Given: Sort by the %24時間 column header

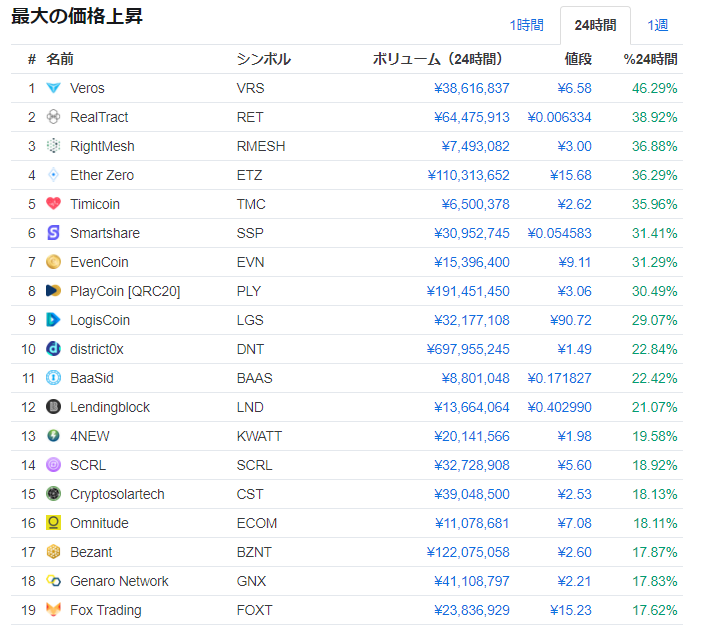Looking at the screenshot, I should pos(650,59).
